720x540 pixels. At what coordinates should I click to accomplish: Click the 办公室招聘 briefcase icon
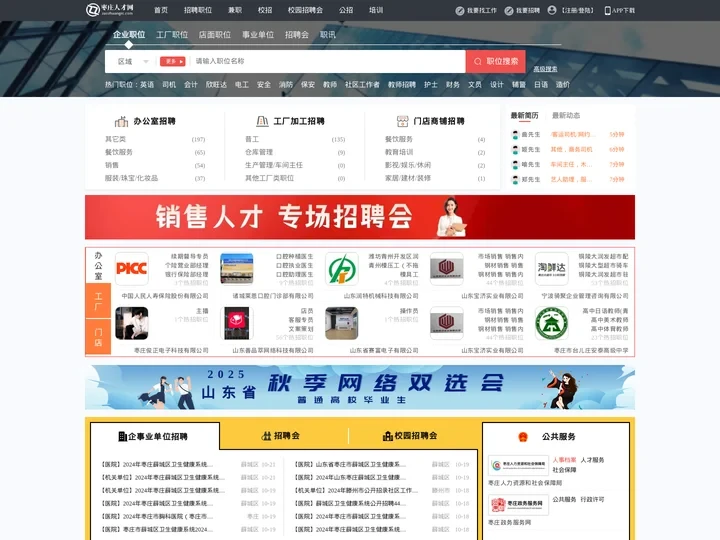(121, 121)
